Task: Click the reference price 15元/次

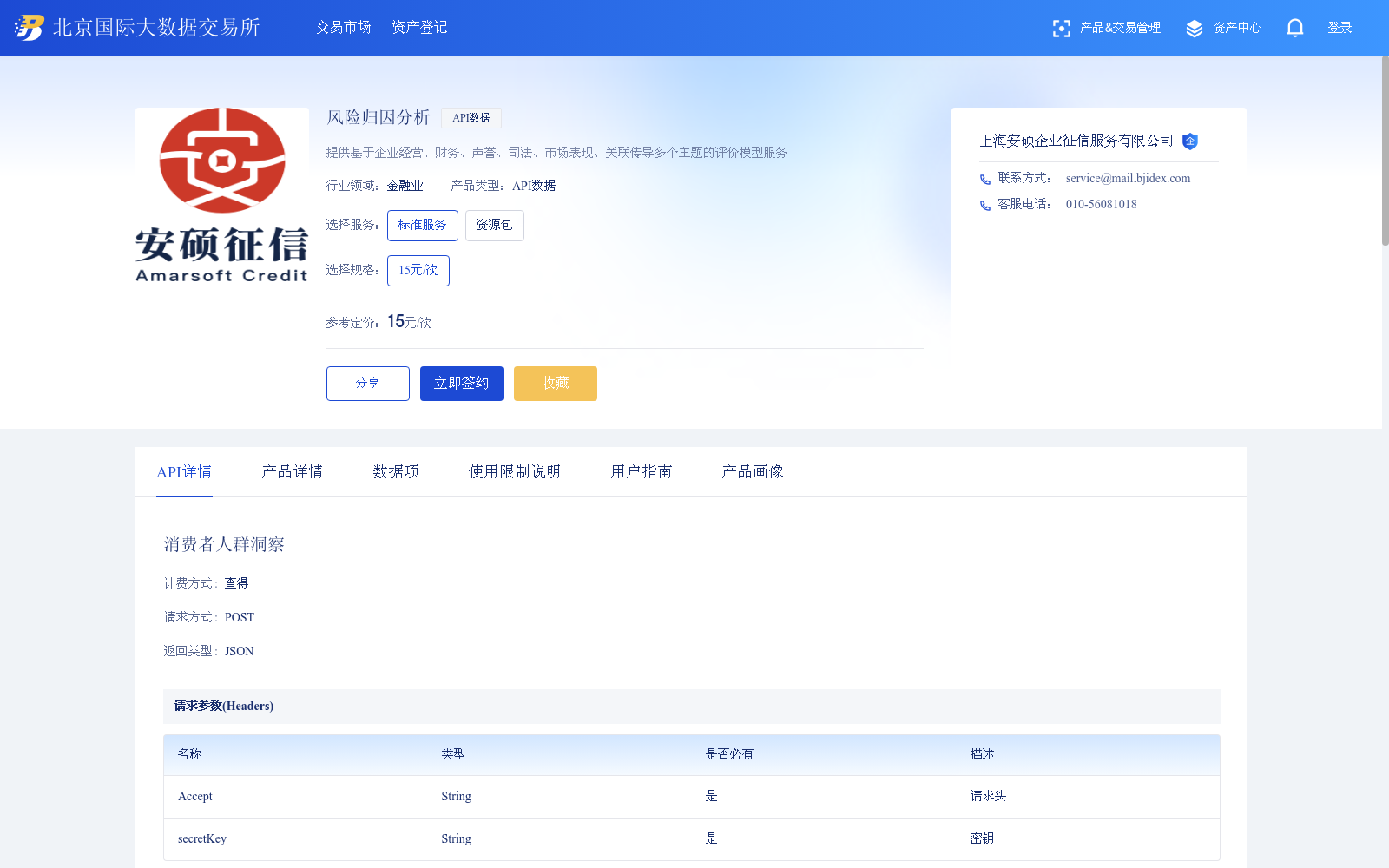Action: click(410, 322)
